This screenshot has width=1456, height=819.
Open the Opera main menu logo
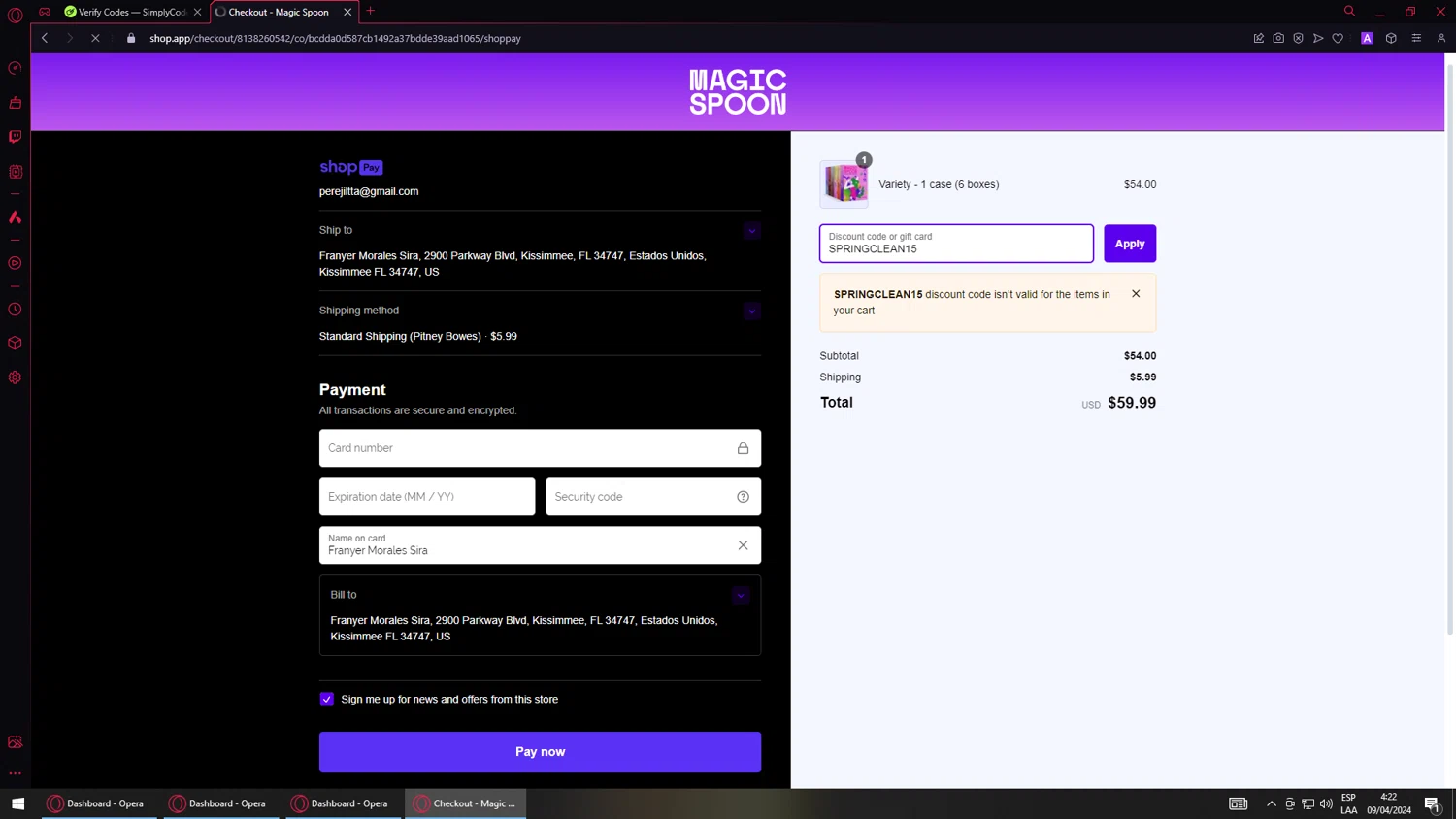tap(15, 15)
